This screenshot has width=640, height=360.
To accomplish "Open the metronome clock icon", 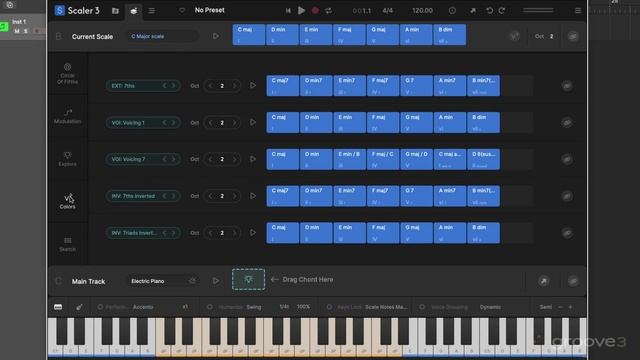I will (x=452, y=11).
